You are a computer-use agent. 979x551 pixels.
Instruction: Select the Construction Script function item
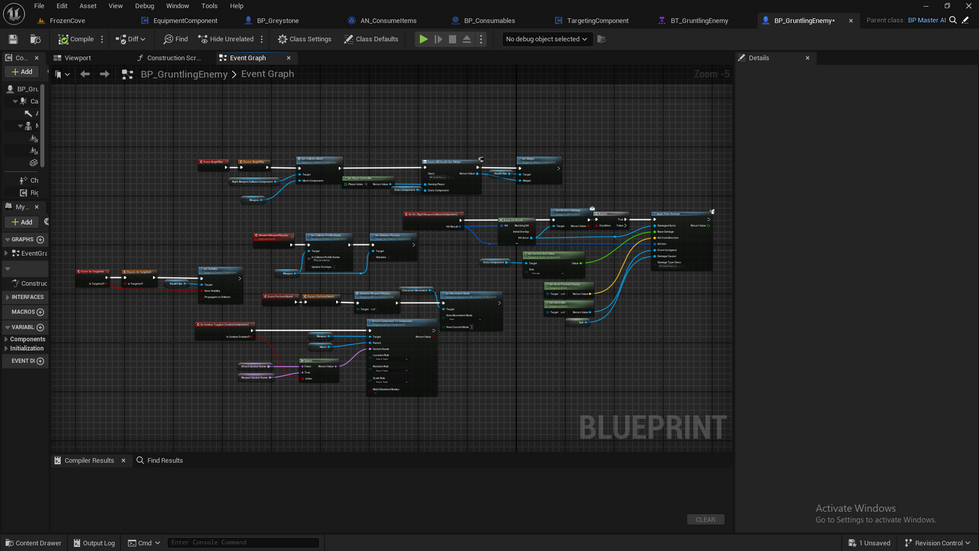tap(29, 283)
